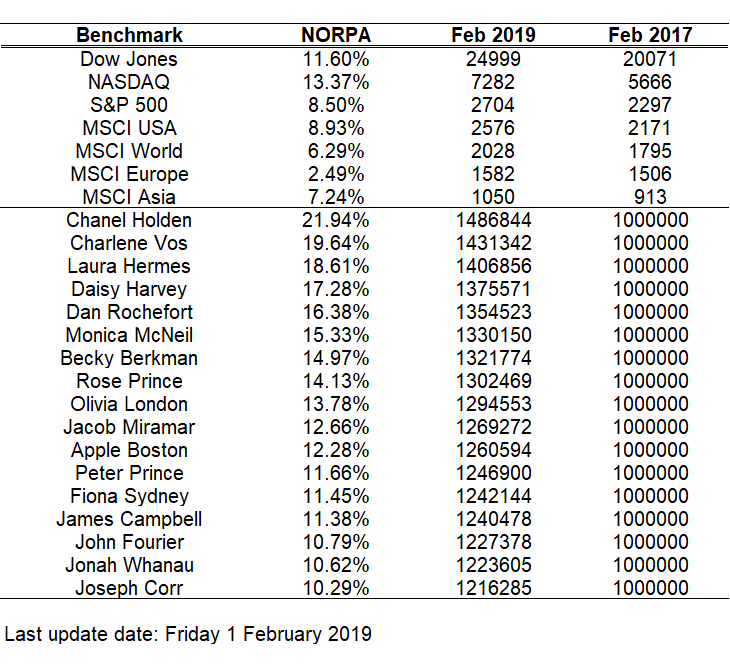This screenshot has width=730, height=669.
Task: Select the NASDAQ benchmark name
Action: pos(129,82)
